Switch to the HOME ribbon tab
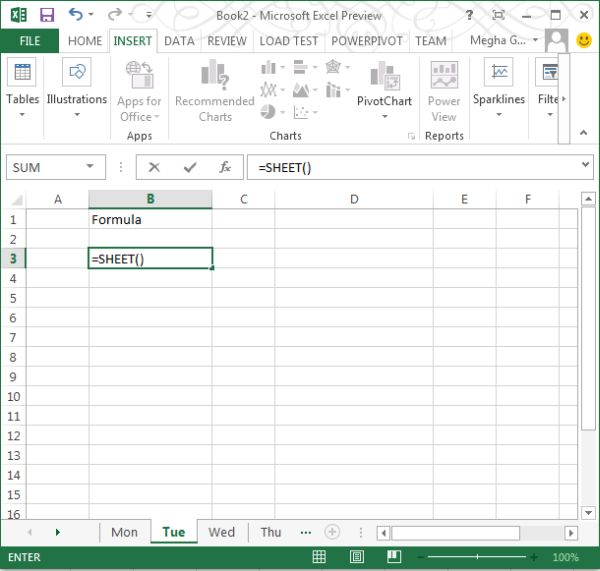The image size is (600, 571). (x=85, y=41)
